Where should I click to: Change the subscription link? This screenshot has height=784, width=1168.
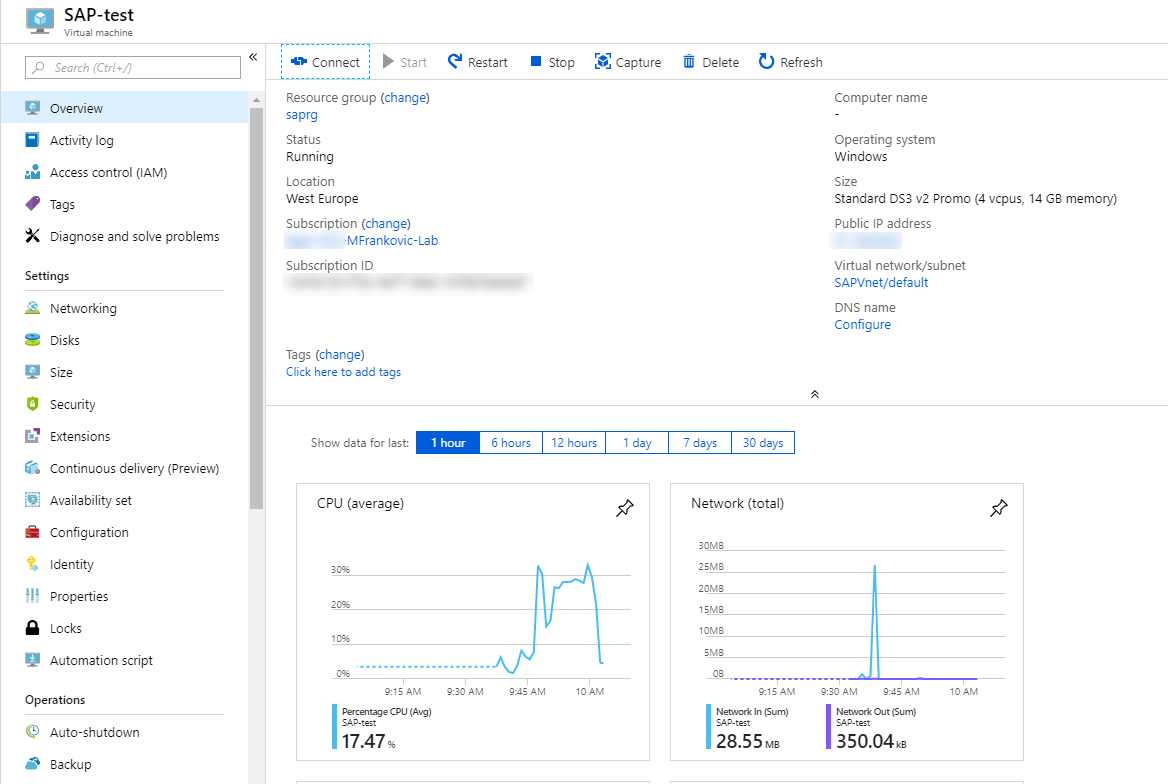387,224
